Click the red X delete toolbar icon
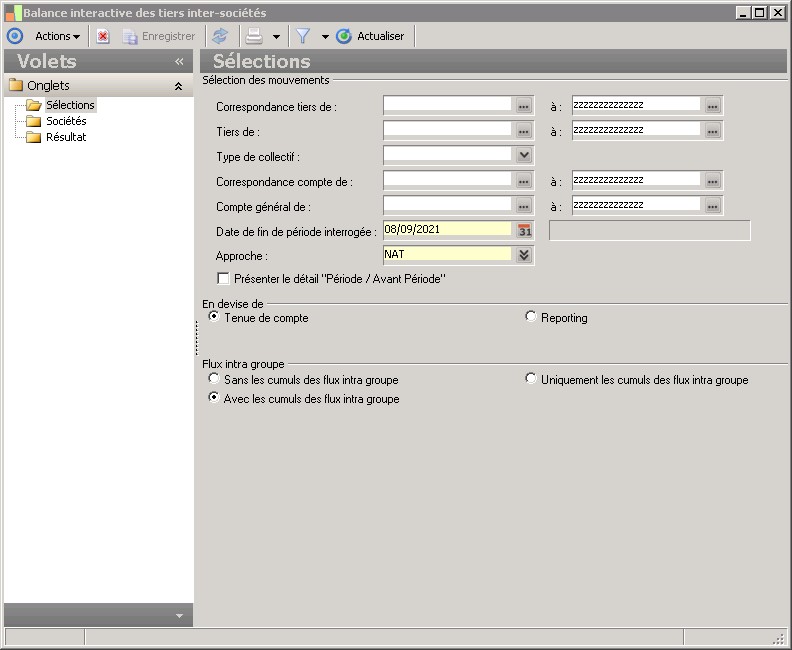The width and height of the screenshot is (792, 650). click(x=103, y=36)
